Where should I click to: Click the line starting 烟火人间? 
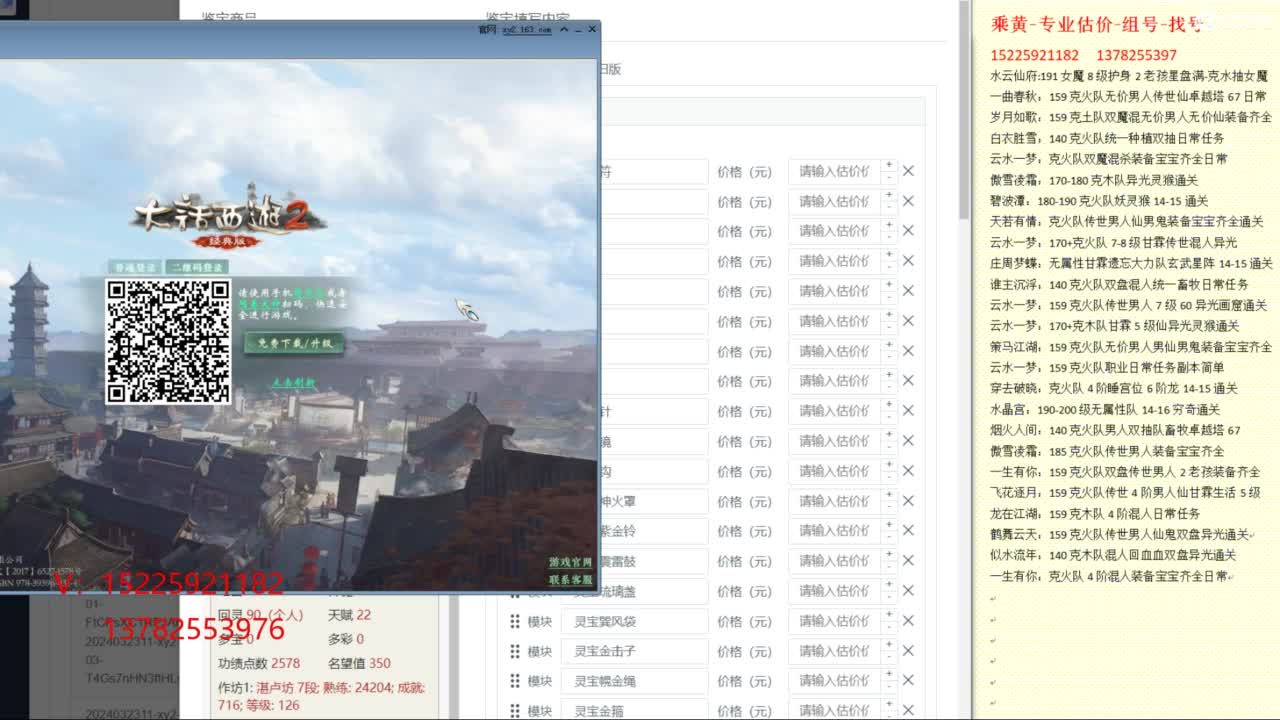coord(1115,430)
